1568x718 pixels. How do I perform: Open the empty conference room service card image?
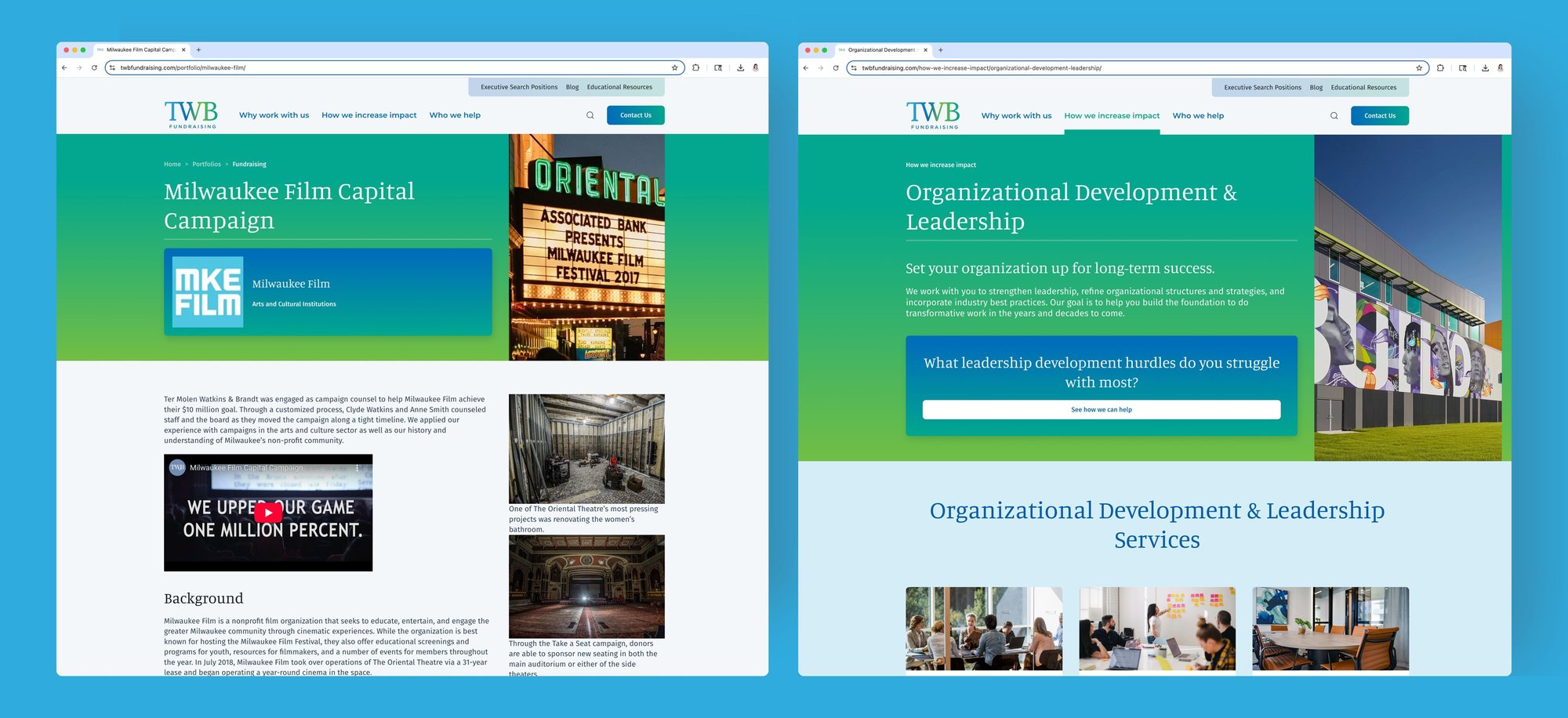pos(1330,629)
